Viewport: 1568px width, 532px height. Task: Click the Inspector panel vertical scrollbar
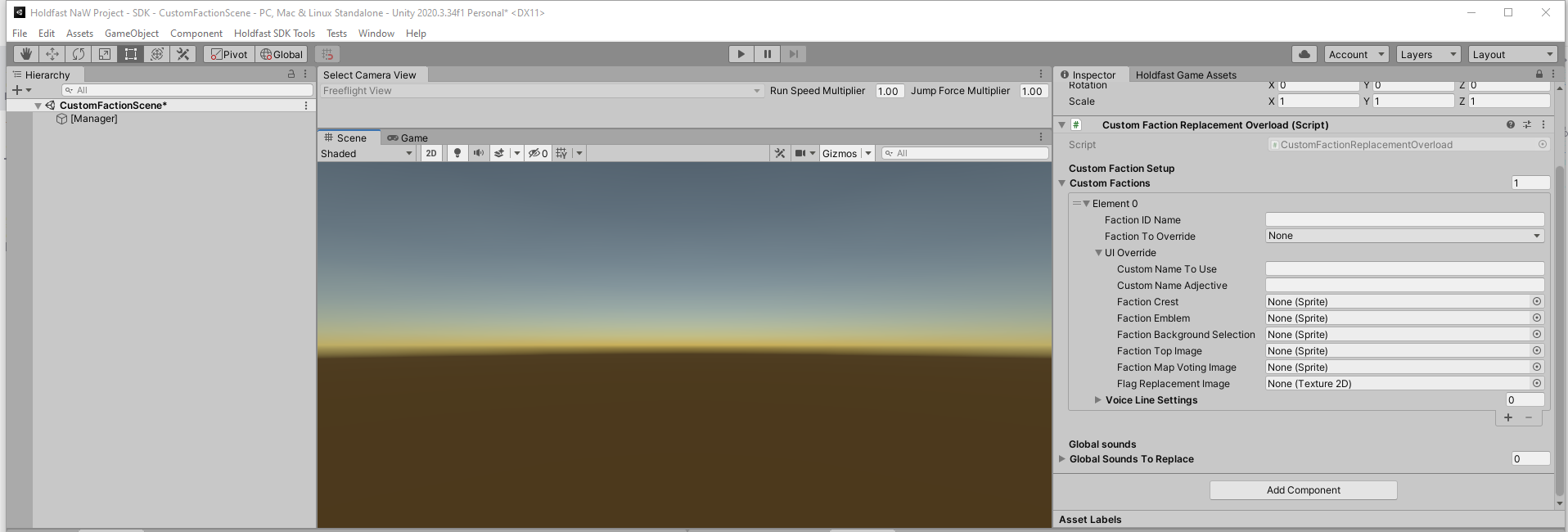point(1560,327)
